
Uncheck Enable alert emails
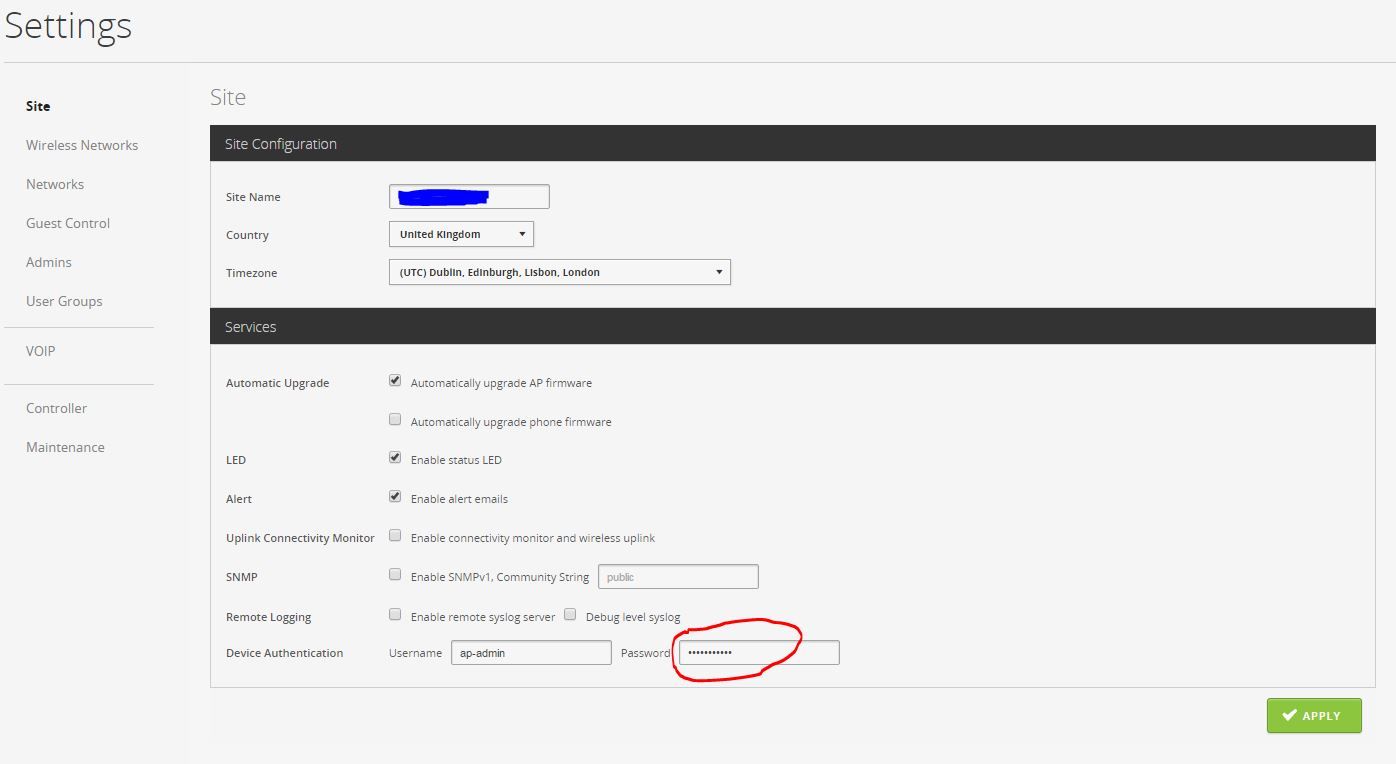point(395,497)
